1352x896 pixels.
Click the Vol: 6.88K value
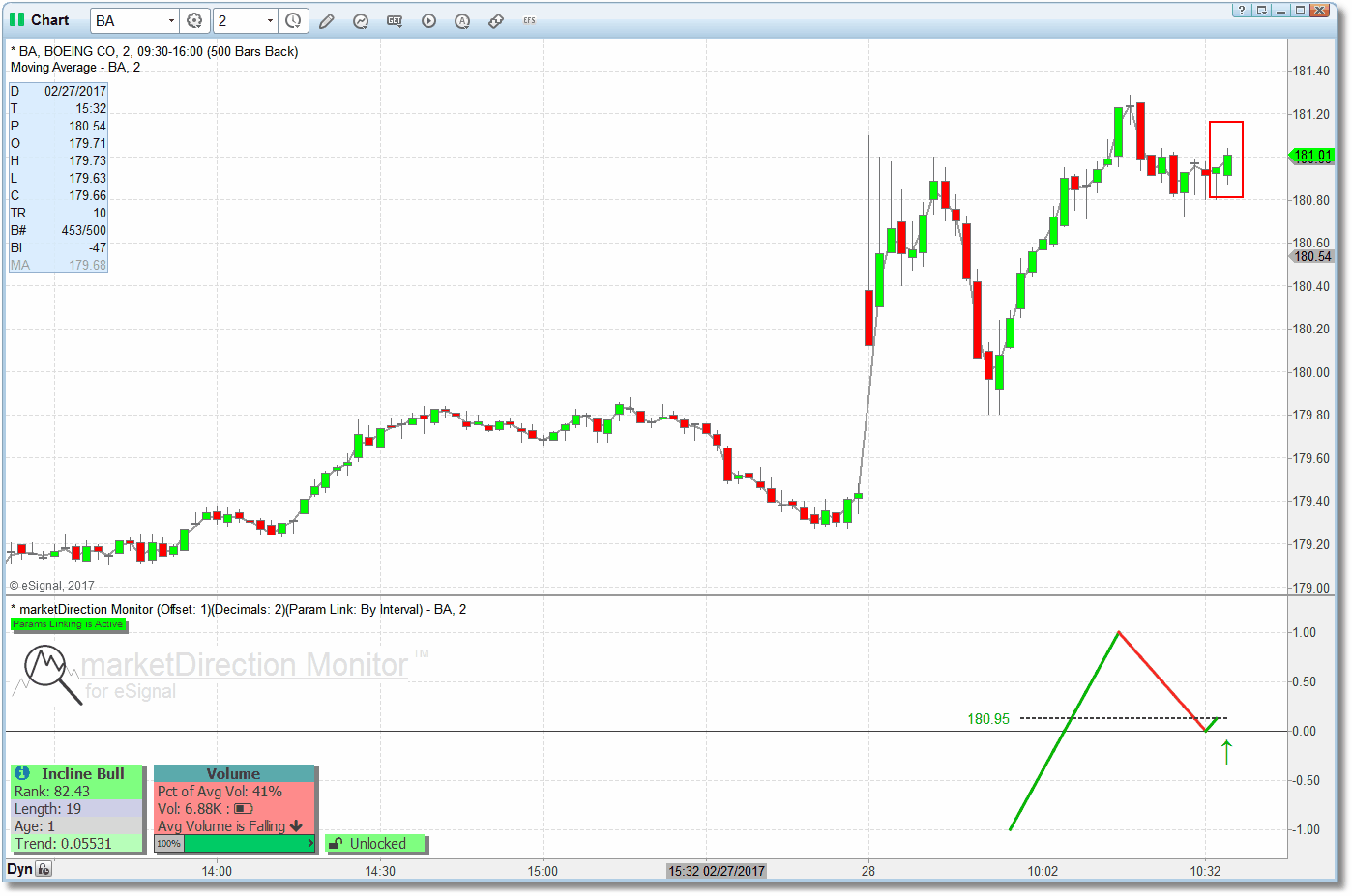[x=191, y=809]
